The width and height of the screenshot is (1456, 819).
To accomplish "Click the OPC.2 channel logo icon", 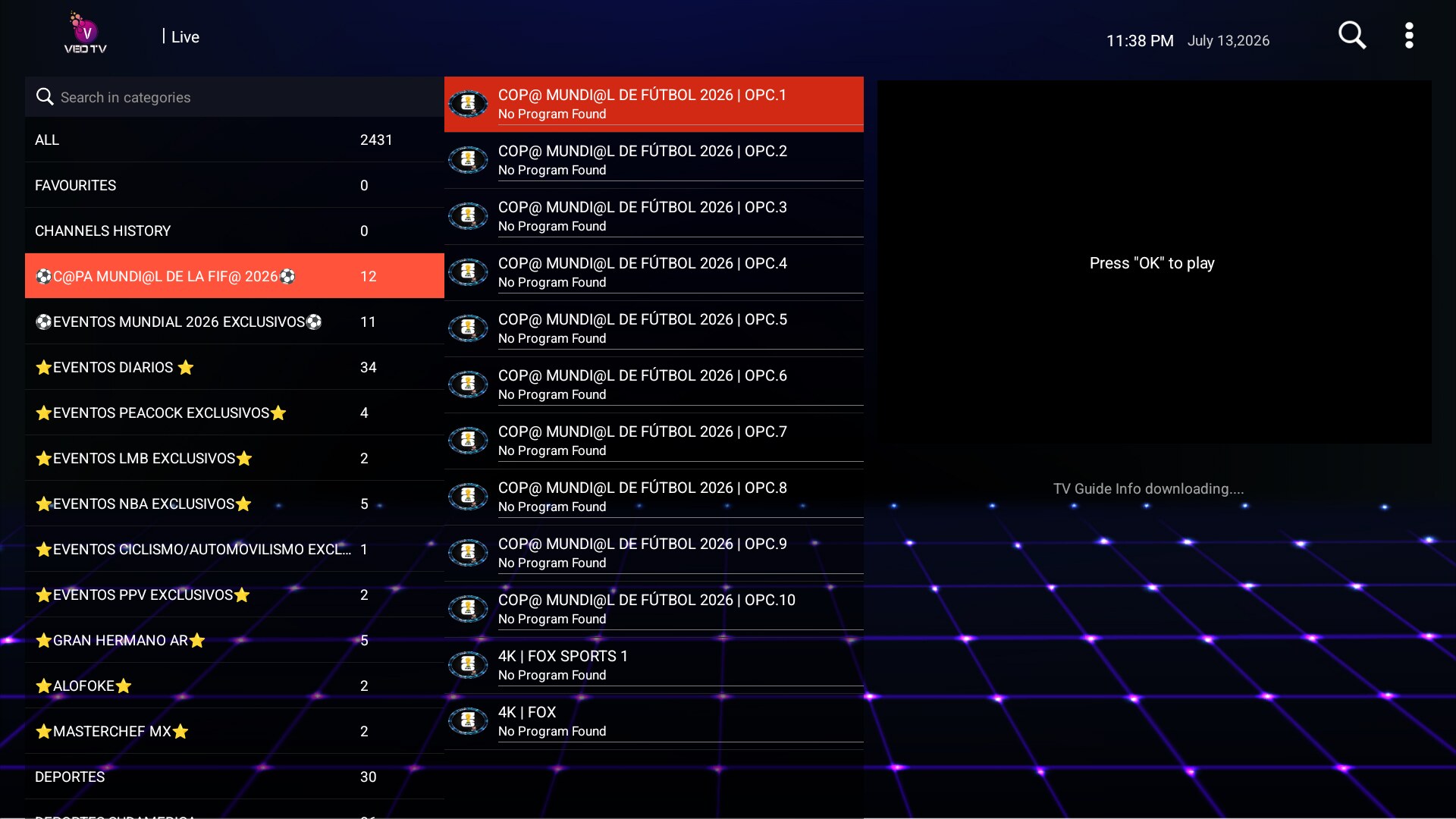I will point(468,160).
